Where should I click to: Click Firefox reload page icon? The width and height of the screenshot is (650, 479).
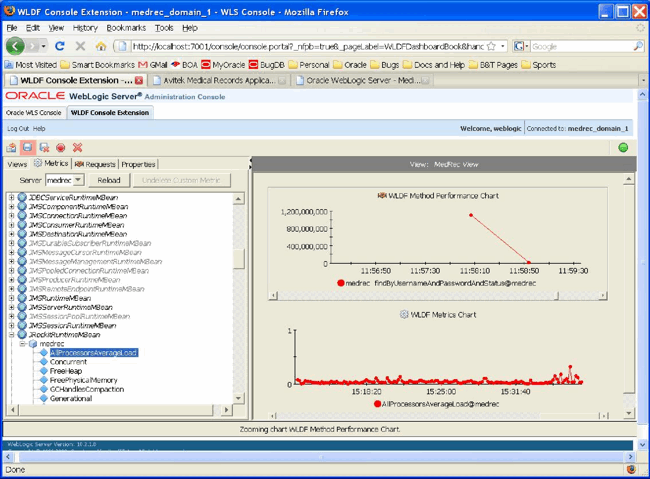(x=60, y=46)
